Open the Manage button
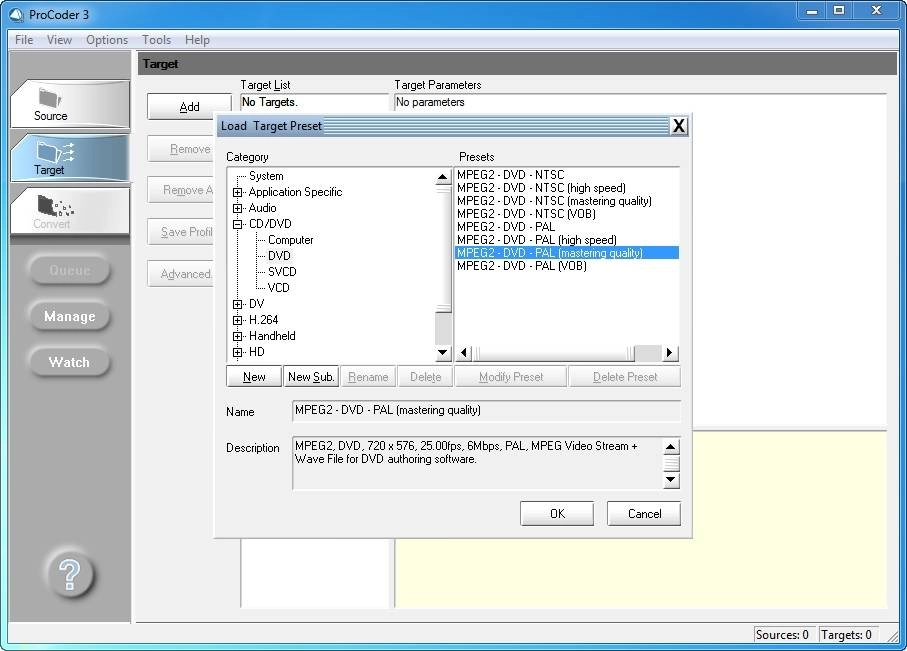Image resolution: width=907 pixels, height=651 pixels. [x=69, y=317]
